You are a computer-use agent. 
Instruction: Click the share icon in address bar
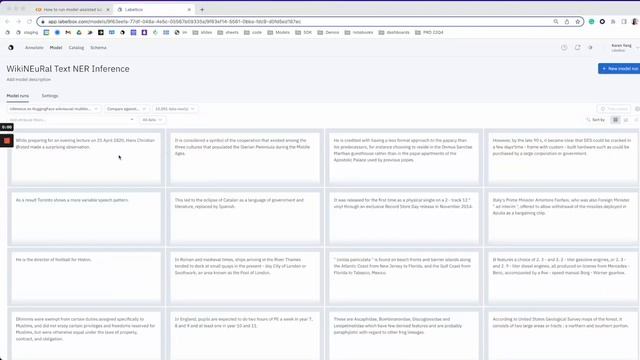click(x=567, y=22)
